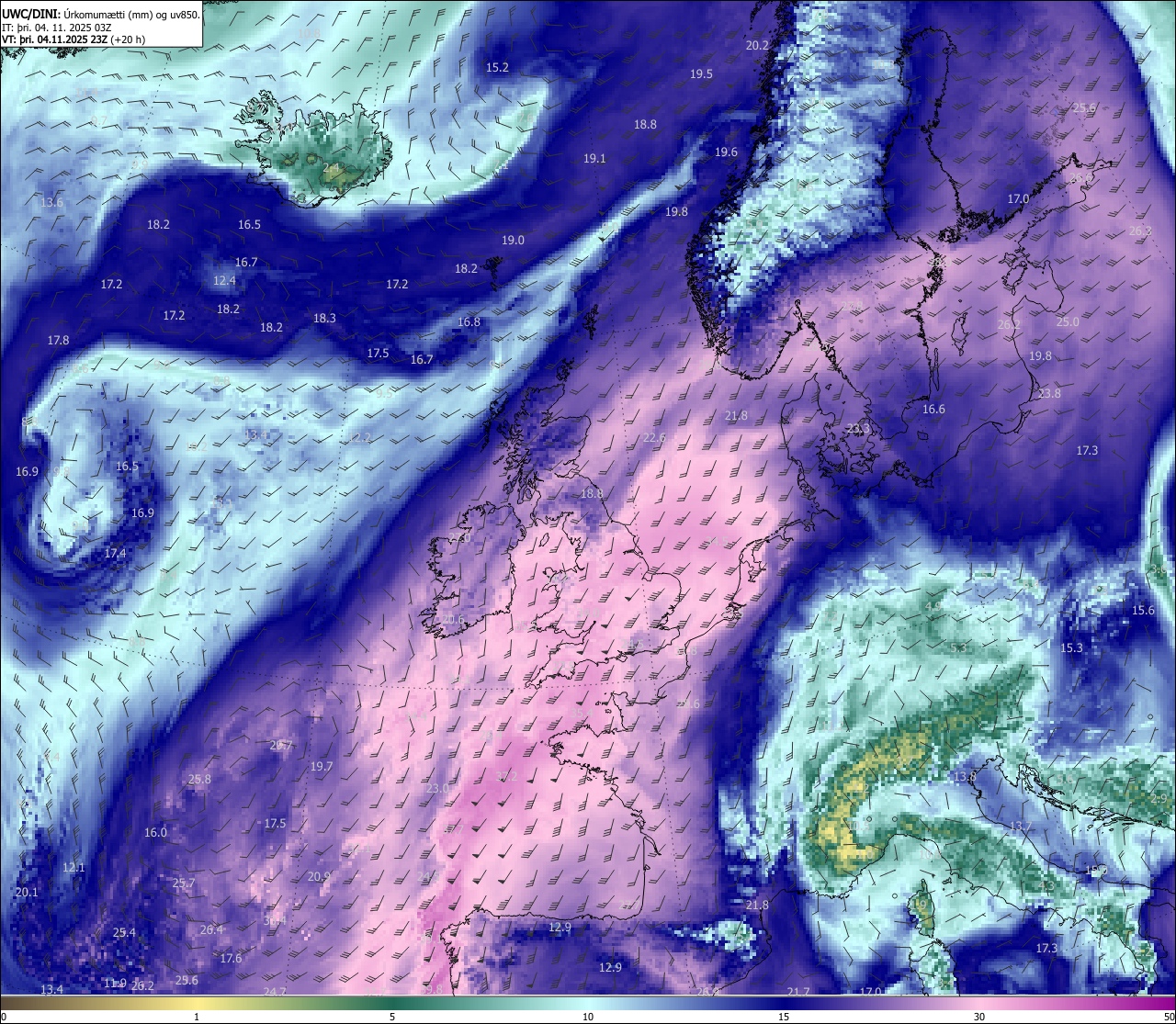Viewport: 1176px width, 1024px height.
Task: Click the 19.7 value label
Action: (x=322, y=766)
